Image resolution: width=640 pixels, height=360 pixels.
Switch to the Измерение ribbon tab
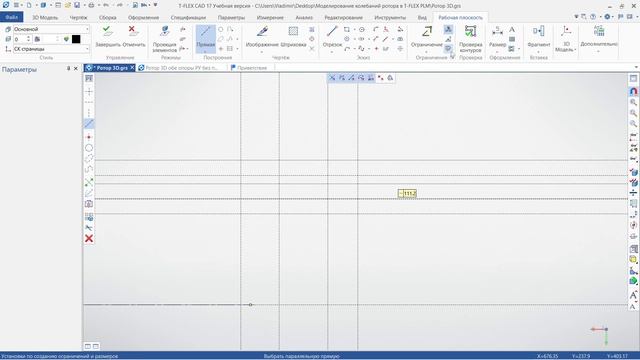point(270,18)
